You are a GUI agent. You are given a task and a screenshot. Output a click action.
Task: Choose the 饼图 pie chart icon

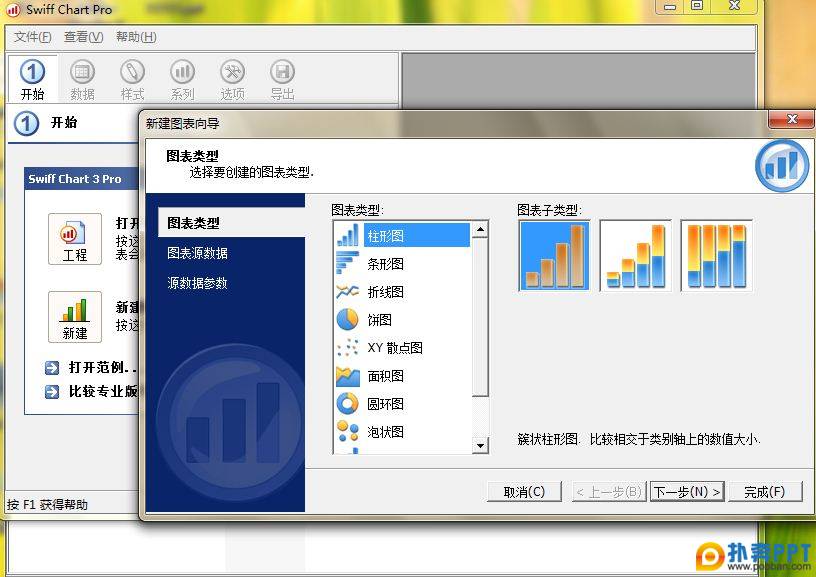click(x=348, y=319)
